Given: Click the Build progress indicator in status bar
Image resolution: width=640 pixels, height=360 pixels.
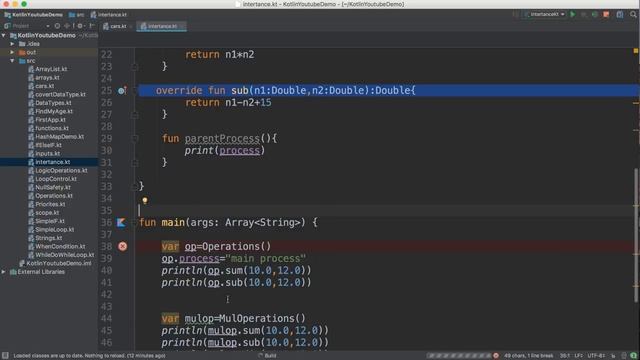Looking at the screenshot, I should (x=267, y=356).
